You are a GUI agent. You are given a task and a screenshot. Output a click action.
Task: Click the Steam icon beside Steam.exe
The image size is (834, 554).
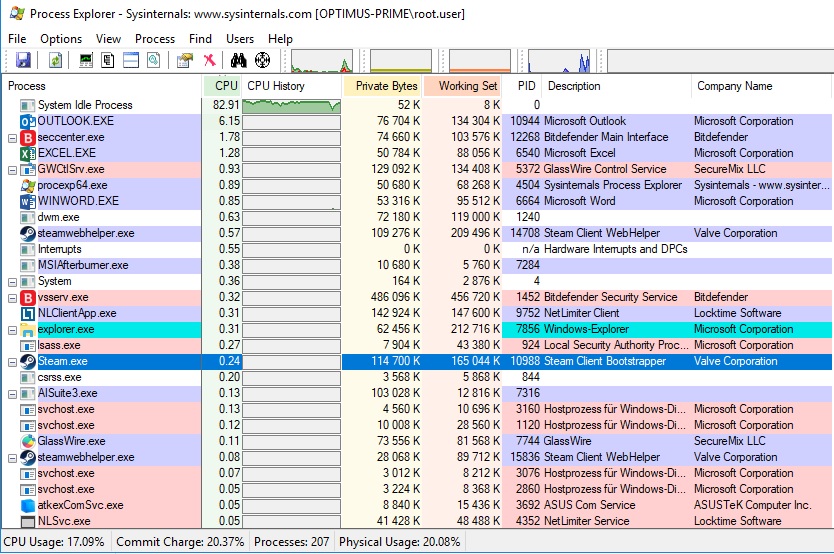pos(28,362)
